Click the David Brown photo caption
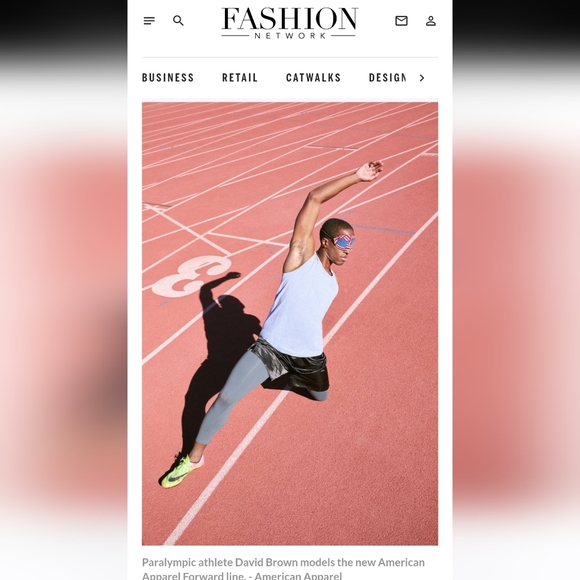The width and height of the screenshot is (580, 580). pyautogui.click(x=283, y=568)
